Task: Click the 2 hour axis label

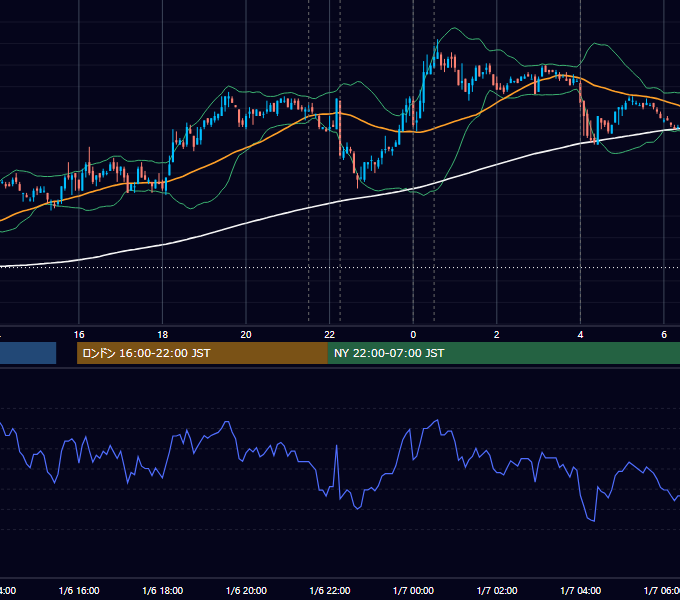Action: pos(497,334)
